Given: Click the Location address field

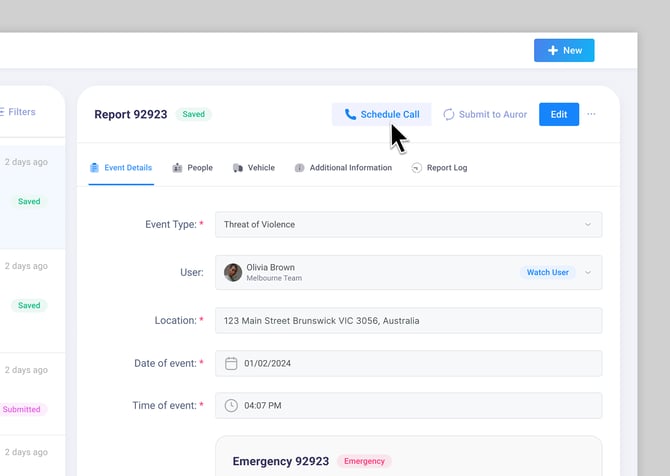Looking at the screenshot, I should click(408, 320).
